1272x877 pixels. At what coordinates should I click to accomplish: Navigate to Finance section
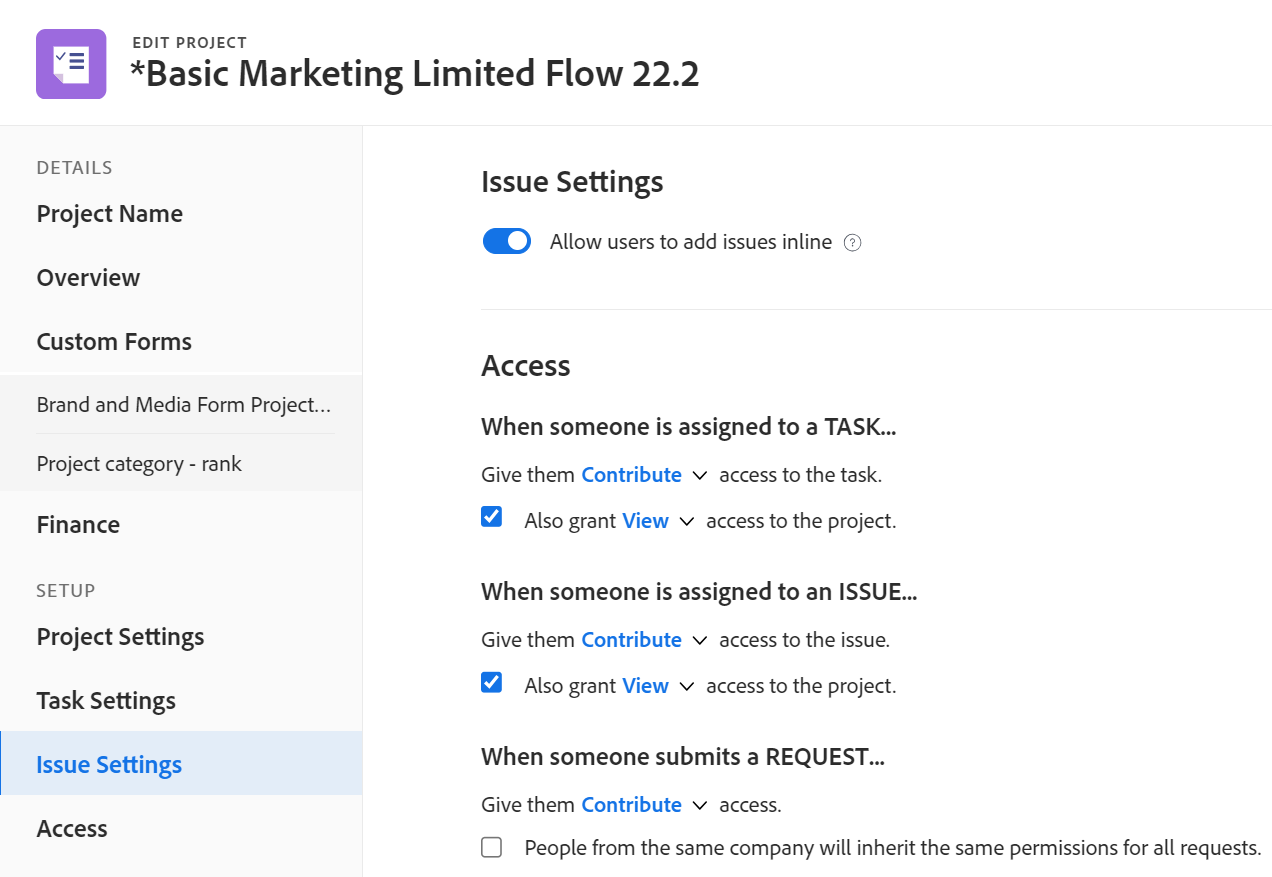click(78, 525)
